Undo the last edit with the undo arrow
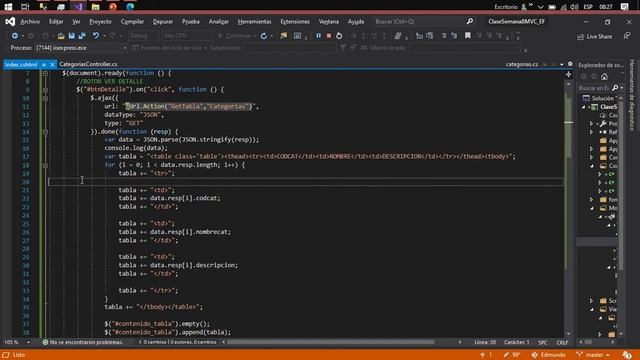The width and height of the screenshot is (640, 360). [x=96, y=36]
